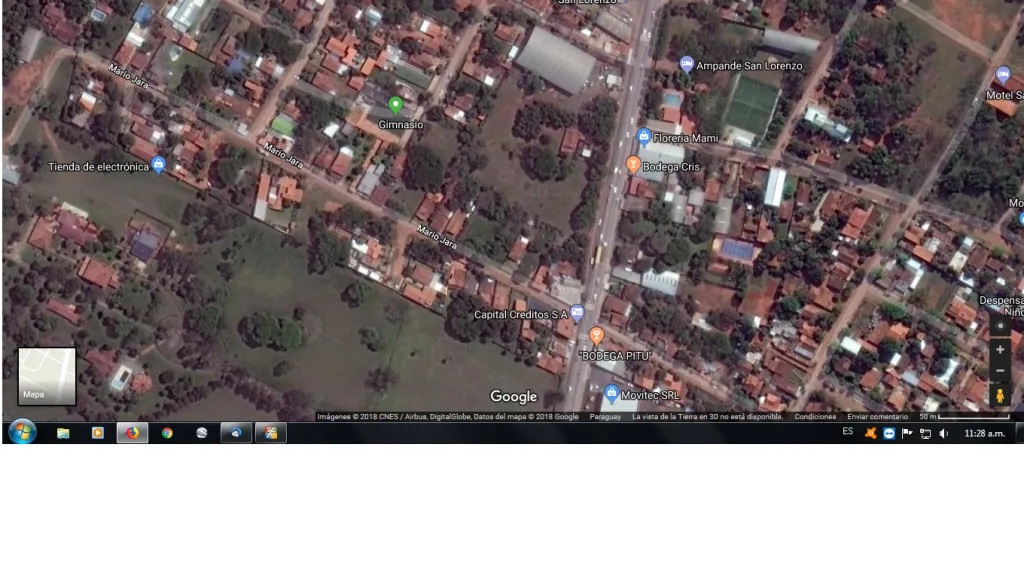Open the Paint-like taskbar application

tap(271, 433)
